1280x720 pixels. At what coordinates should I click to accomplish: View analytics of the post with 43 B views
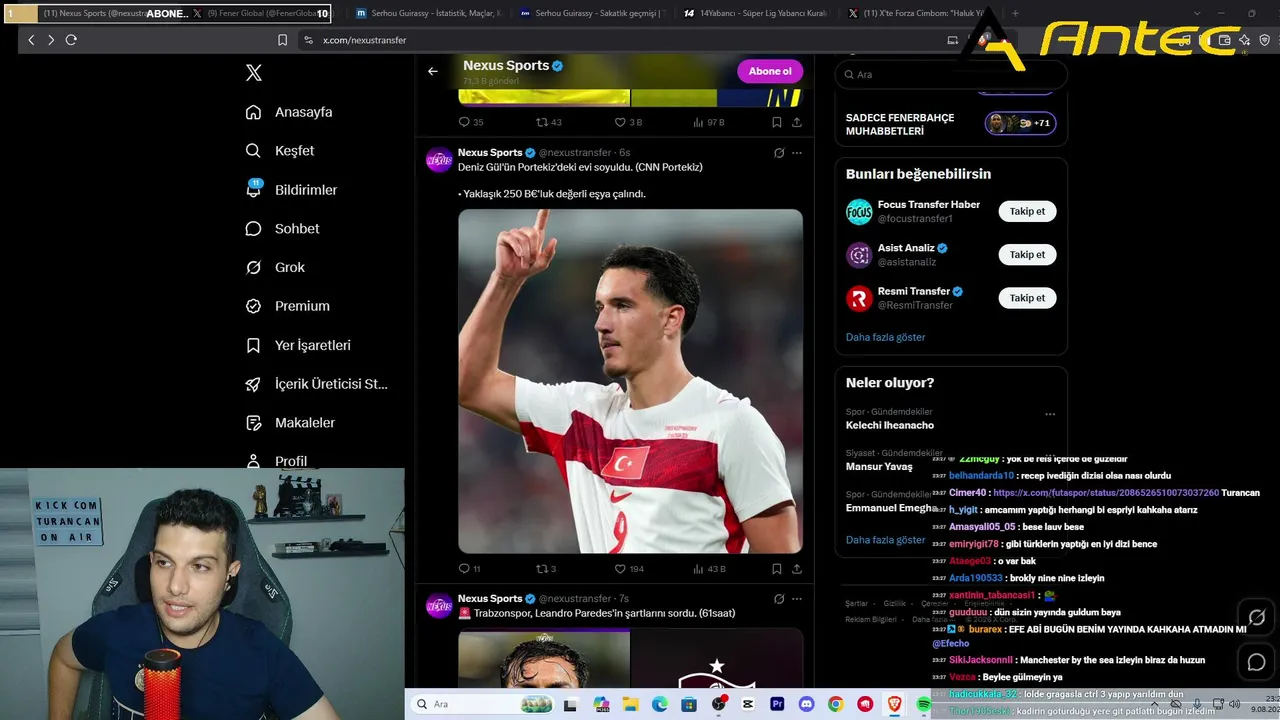pyautogui.click(x=709, y=569)
